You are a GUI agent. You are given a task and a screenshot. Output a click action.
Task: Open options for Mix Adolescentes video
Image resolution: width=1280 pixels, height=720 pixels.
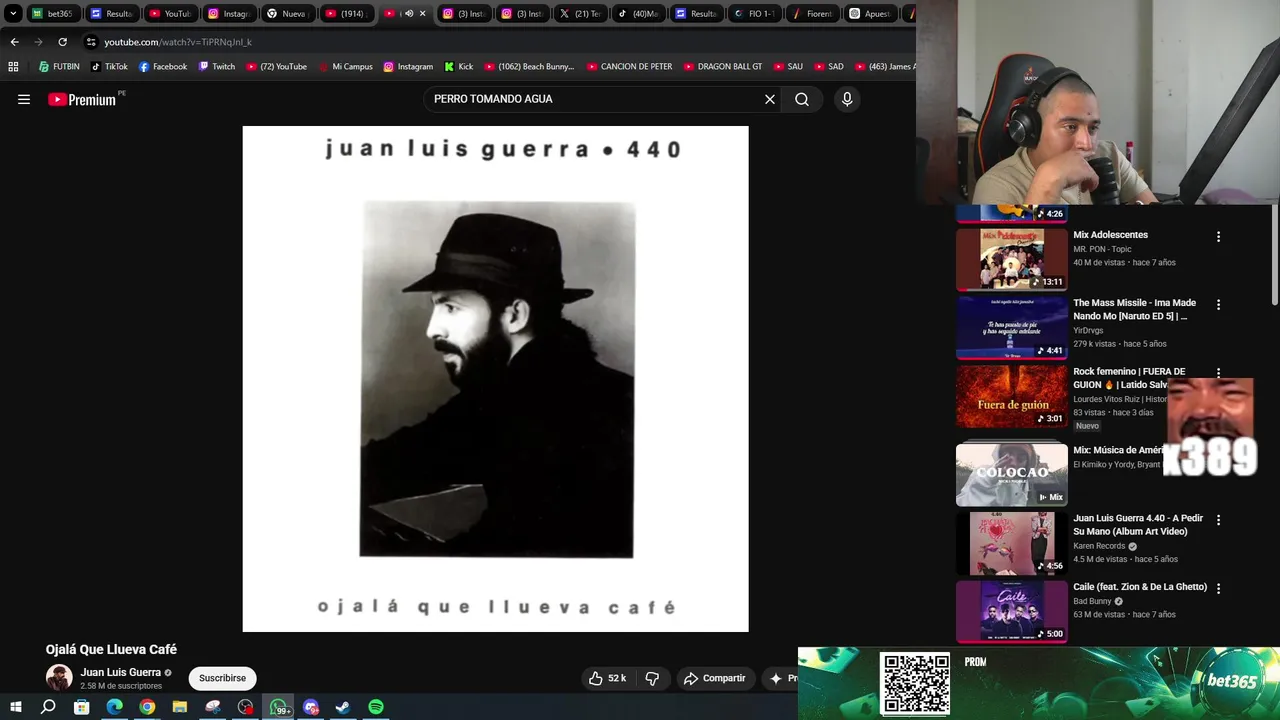(1218, 237)
